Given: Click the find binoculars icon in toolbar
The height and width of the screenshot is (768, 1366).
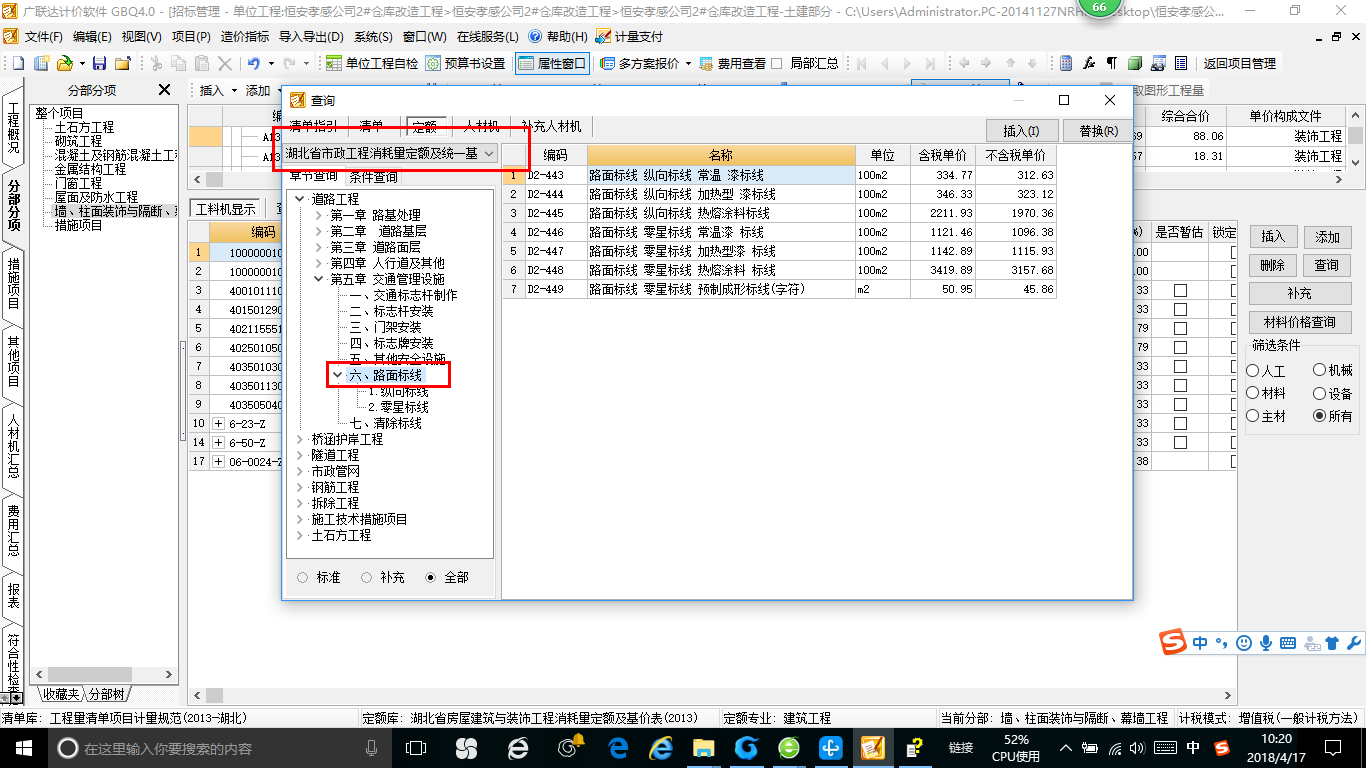Looking at the screenshot, I should click(1158, 63).
